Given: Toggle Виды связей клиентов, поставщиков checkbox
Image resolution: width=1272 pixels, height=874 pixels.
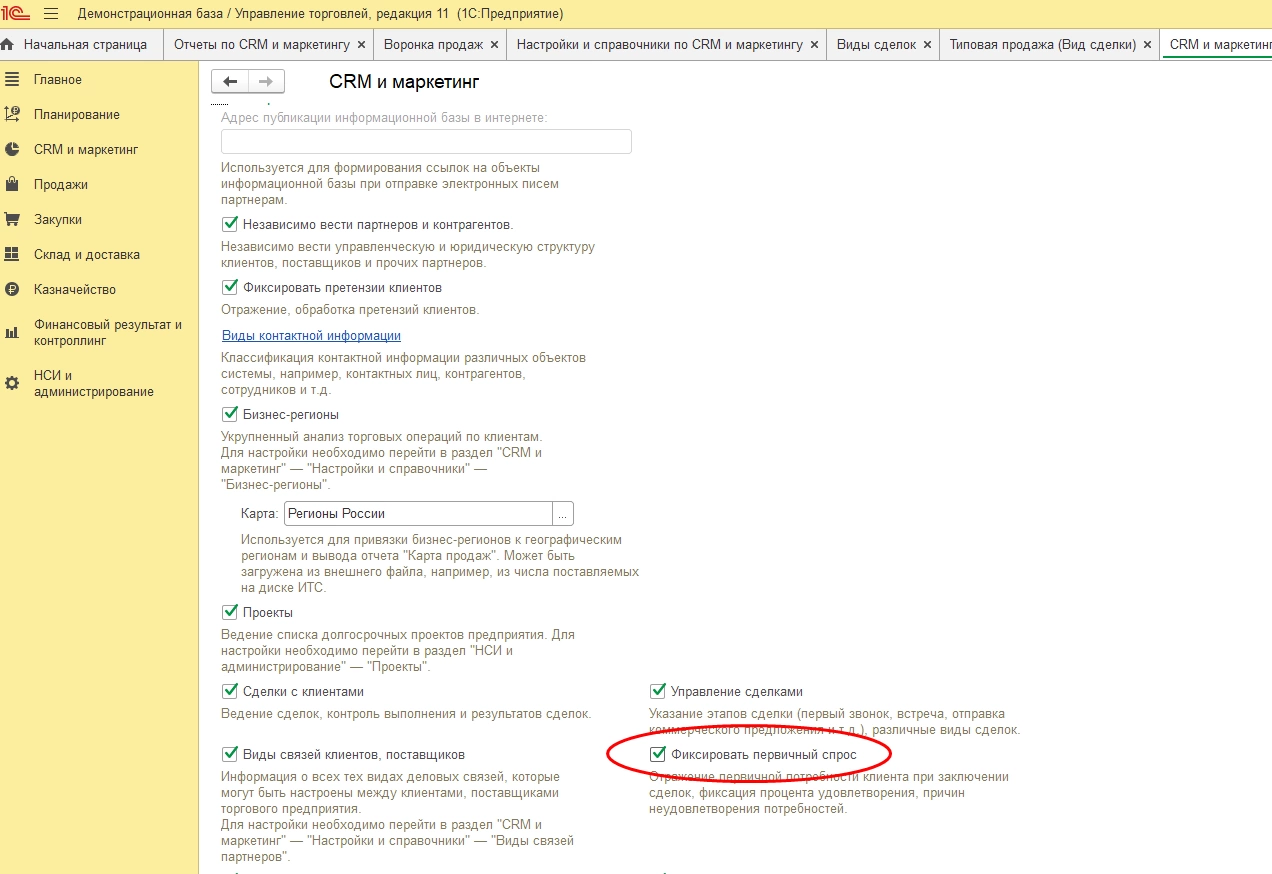Looking at the screenshot, I should point(230,754).
